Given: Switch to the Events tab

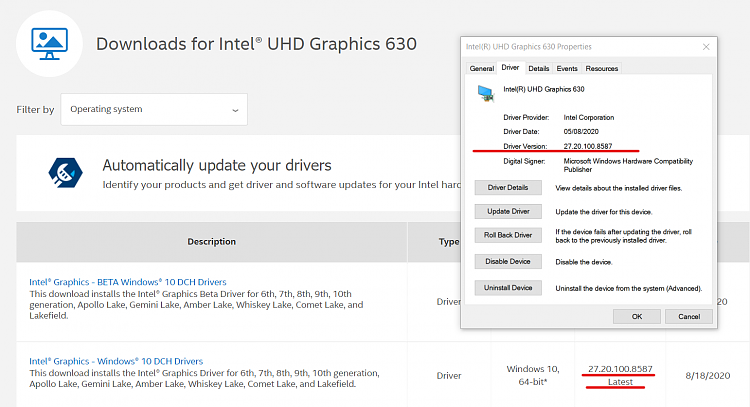Looking at the screenshot, I should coord(567,68).
